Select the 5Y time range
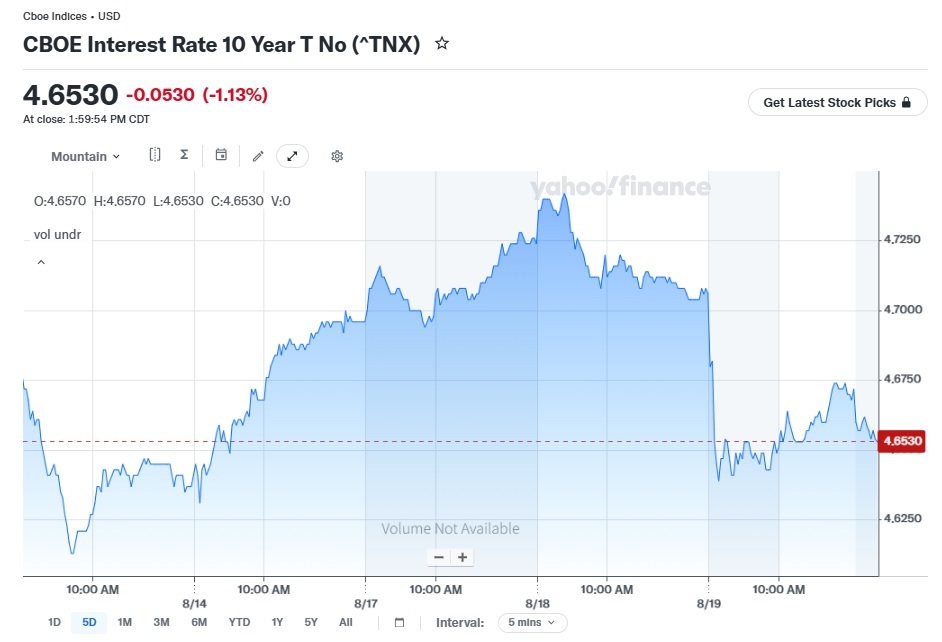This screenshot has width=942, height=642. (311, 622)
